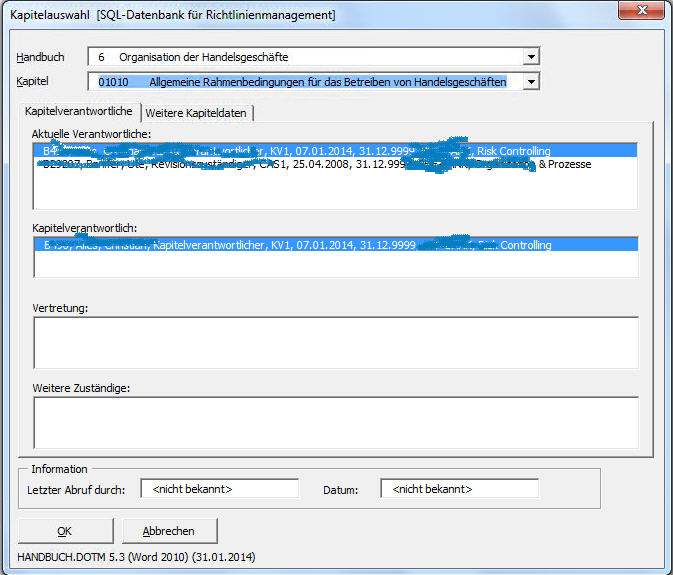
Task: Expand the Handbuch dropdown arrow
Action: pos(531,58)
